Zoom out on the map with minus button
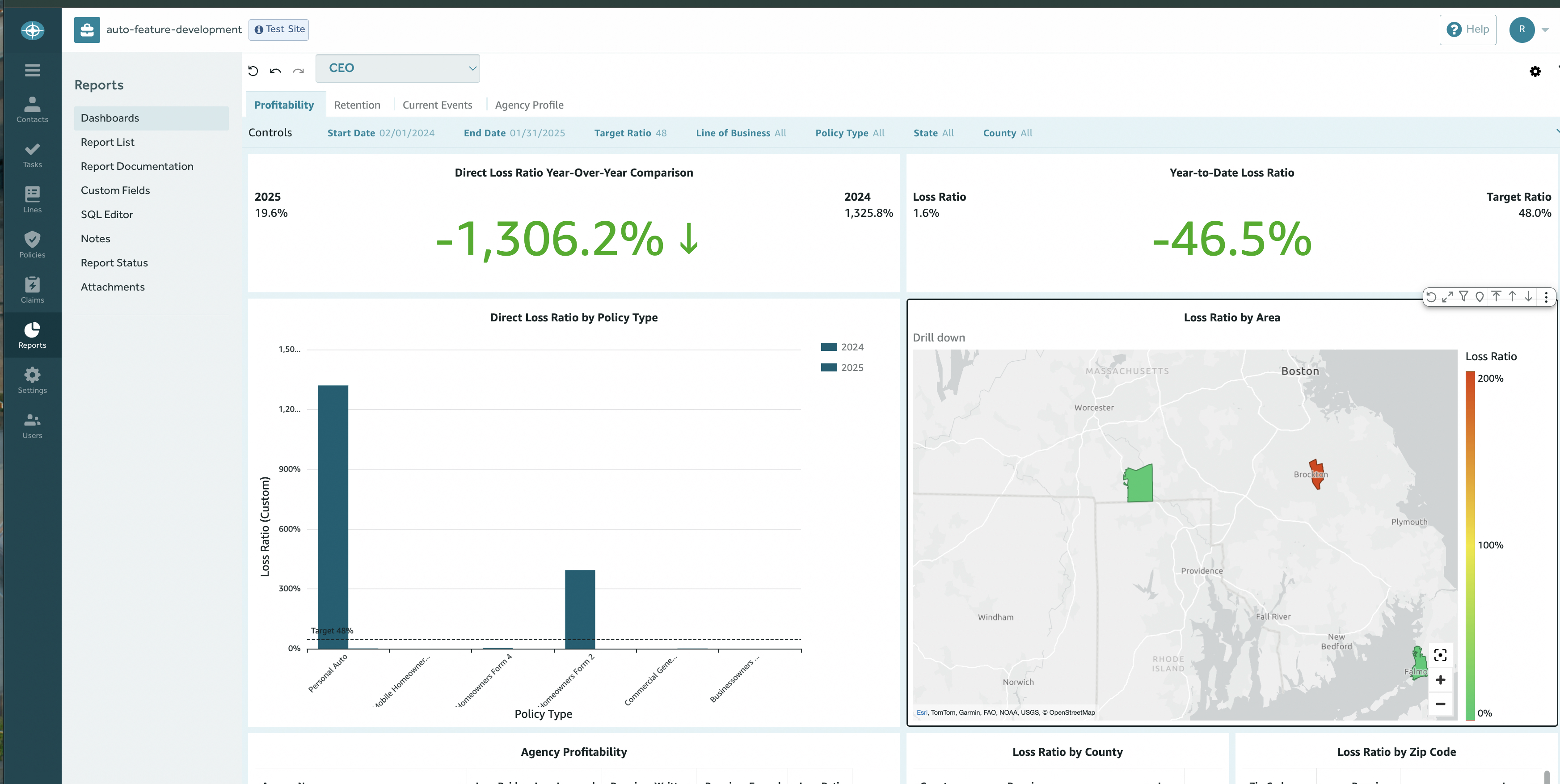The width and height of the screenshot is (1560, 784). click(1441, 704)
